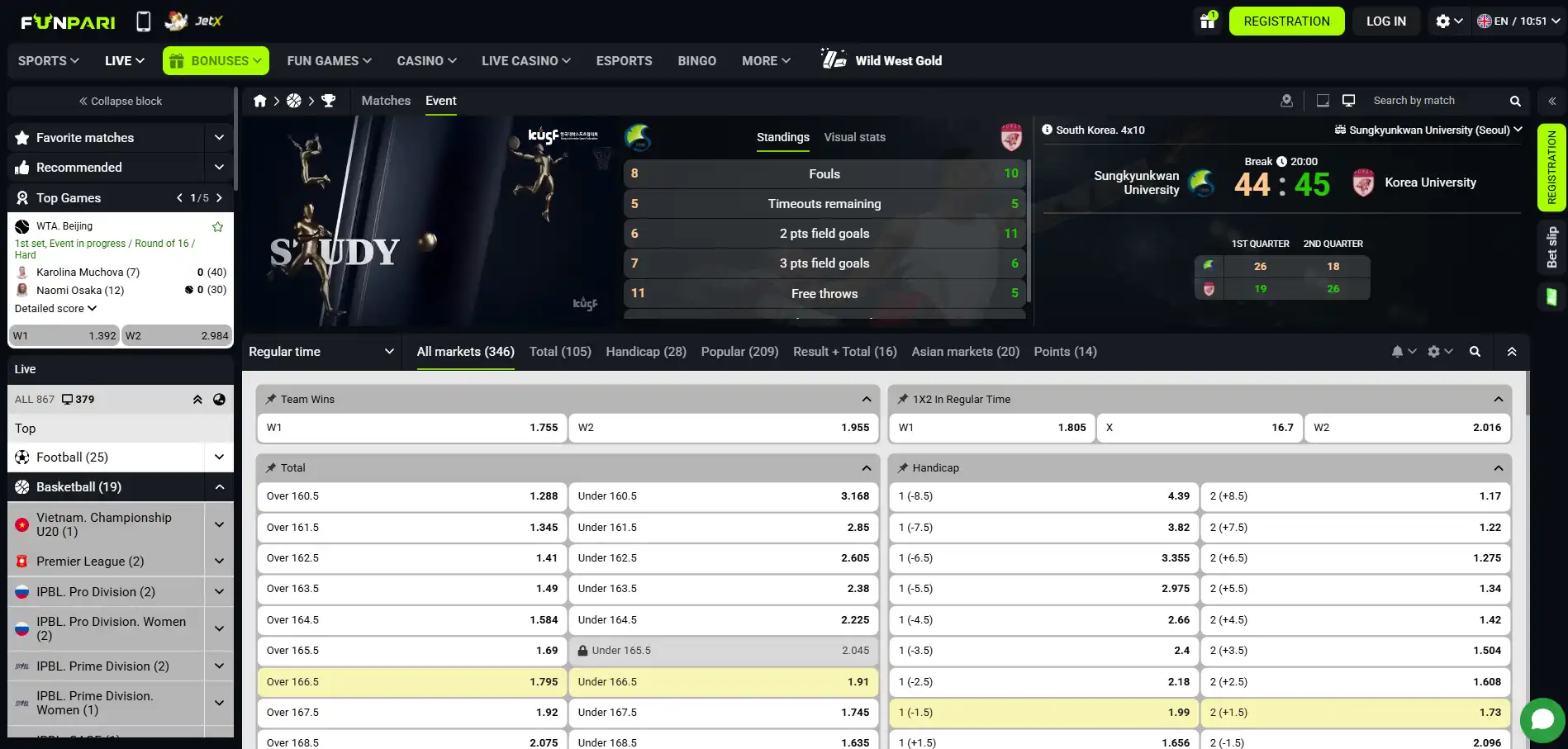
Task: Add WTA Beijing match to favorites star
Action: coord(218,226)
